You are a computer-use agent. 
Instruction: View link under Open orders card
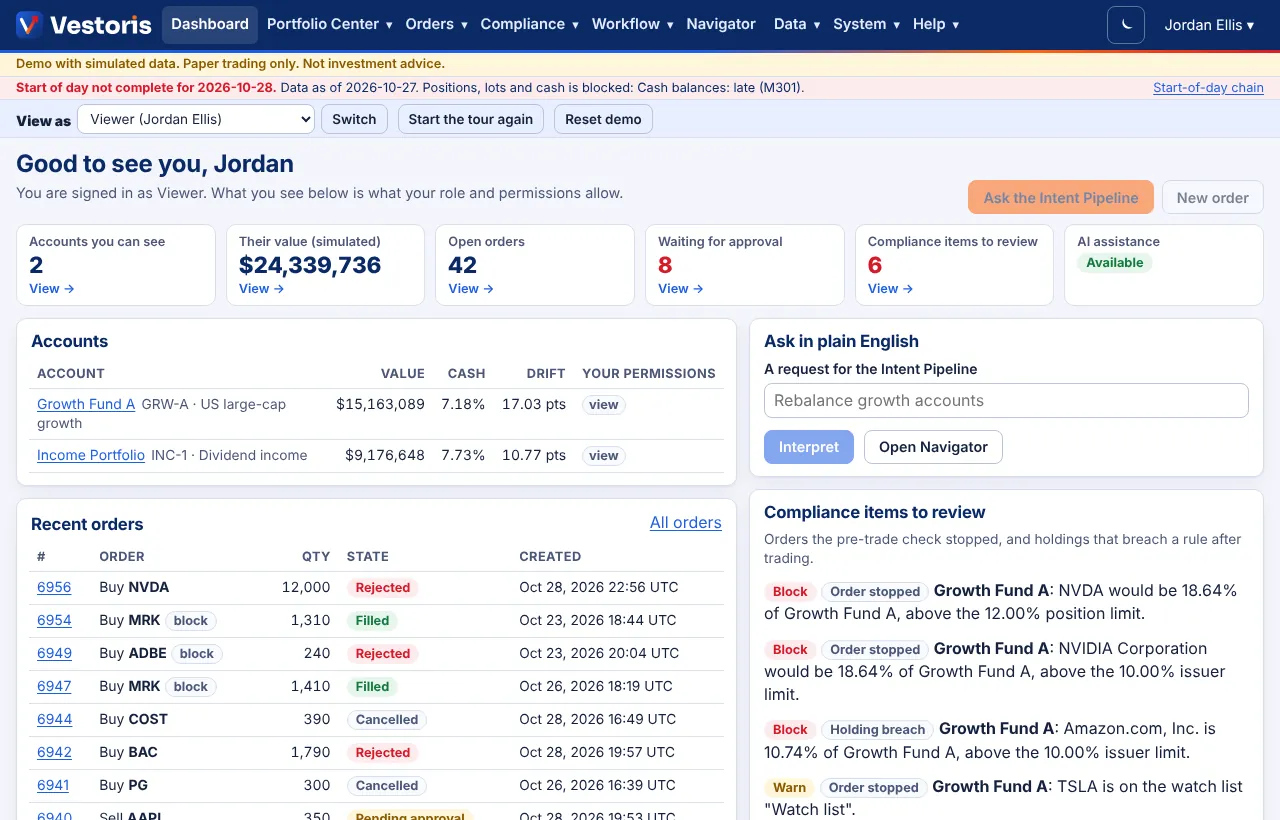[x=471, y=289]
